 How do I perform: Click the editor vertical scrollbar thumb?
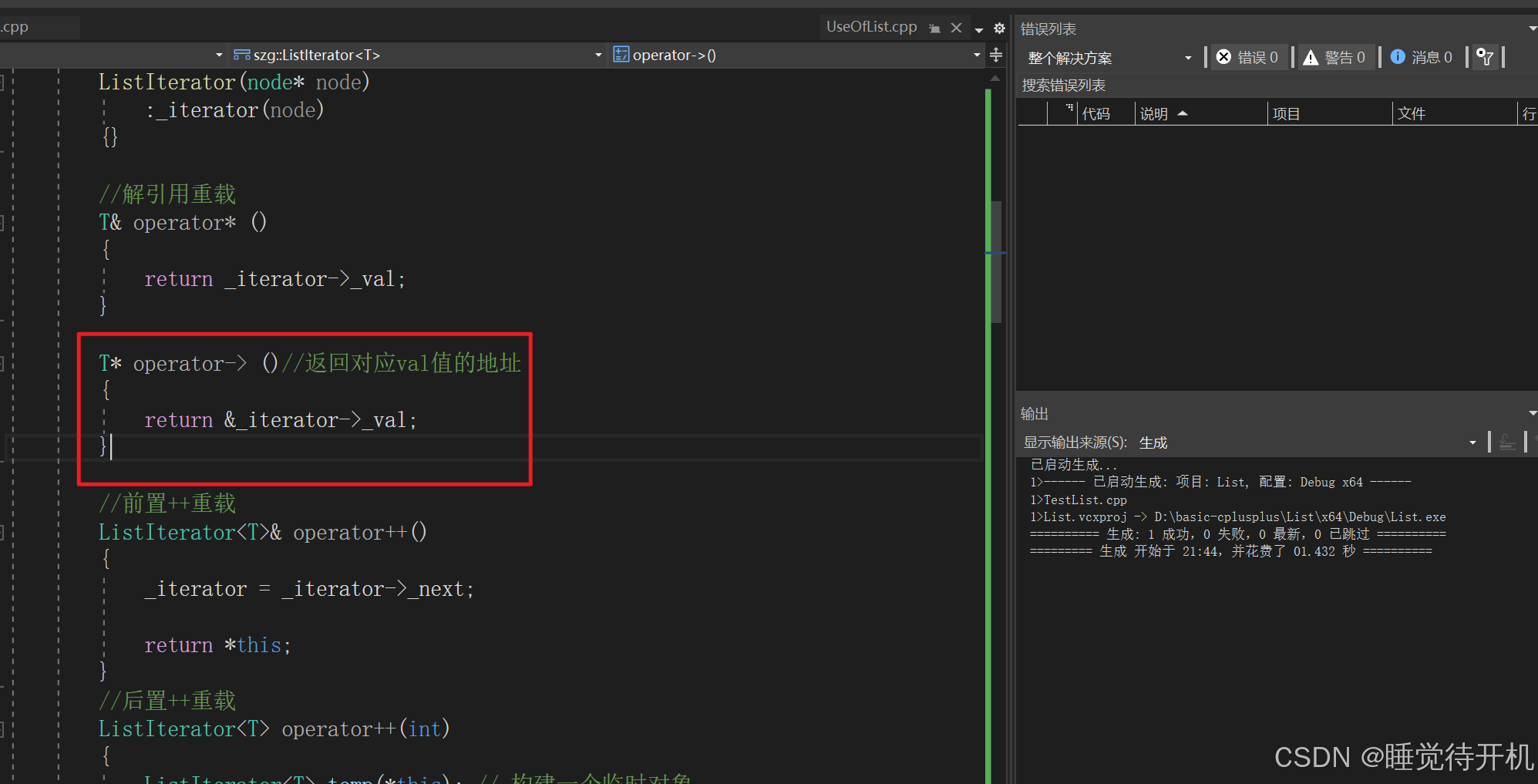coord(996,261)
